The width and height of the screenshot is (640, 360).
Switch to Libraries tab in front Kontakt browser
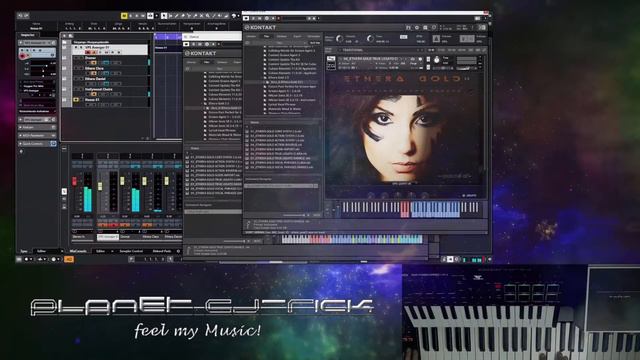[x=251, y=36]
